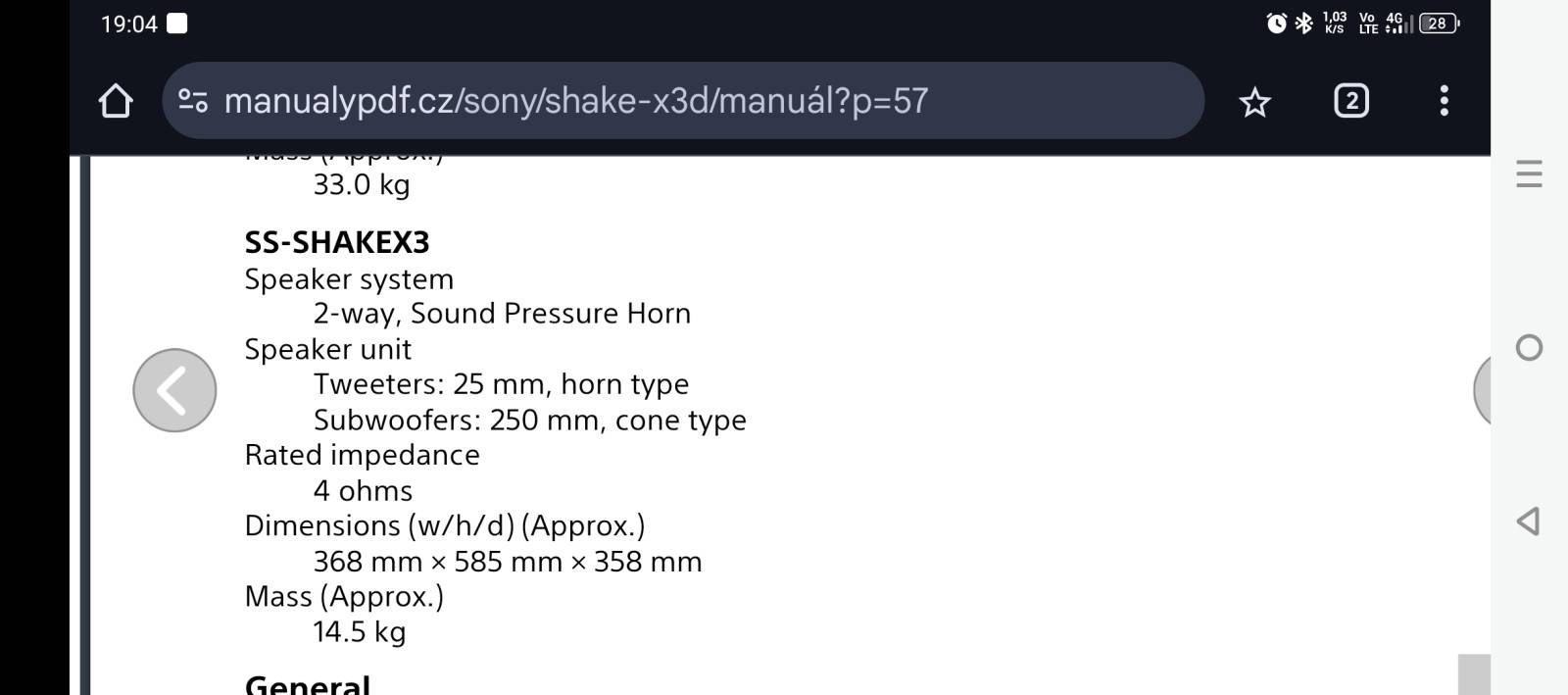Click the page scrollbar thumb
This screenshot has width=1568, height=695.
(x=1474, y=674)
